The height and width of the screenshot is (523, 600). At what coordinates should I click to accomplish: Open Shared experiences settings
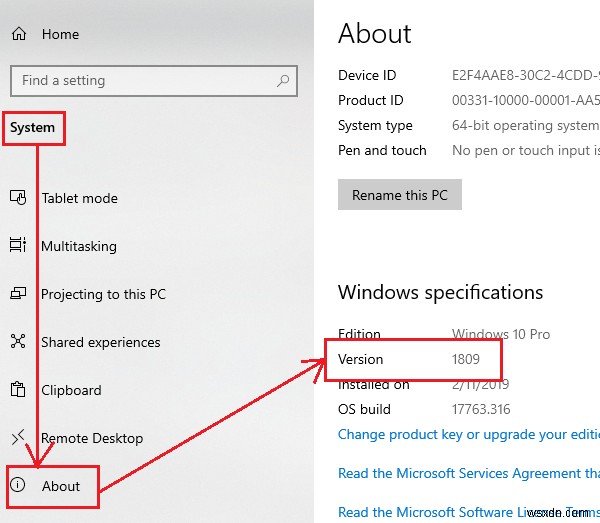[x=101, y=342]
